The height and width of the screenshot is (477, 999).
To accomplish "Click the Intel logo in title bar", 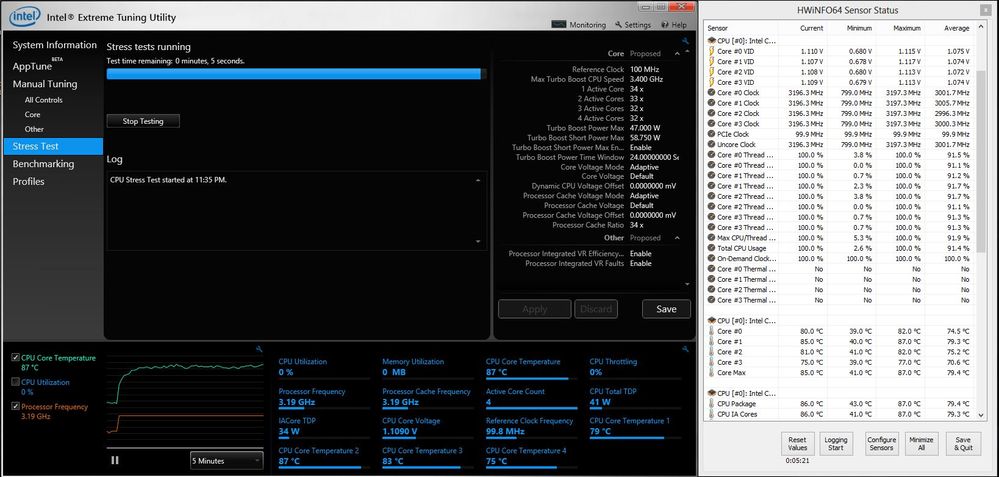I will [x=24, y=17].
